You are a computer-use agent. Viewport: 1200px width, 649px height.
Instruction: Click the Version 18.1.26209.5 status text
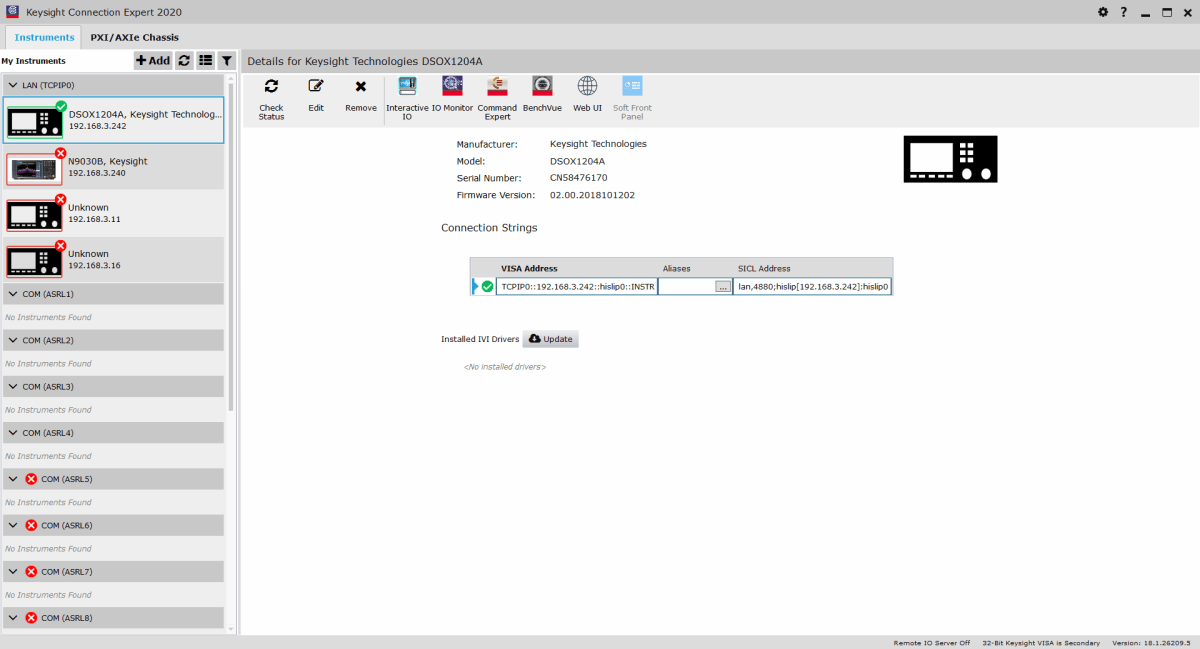pos(1153,643)
